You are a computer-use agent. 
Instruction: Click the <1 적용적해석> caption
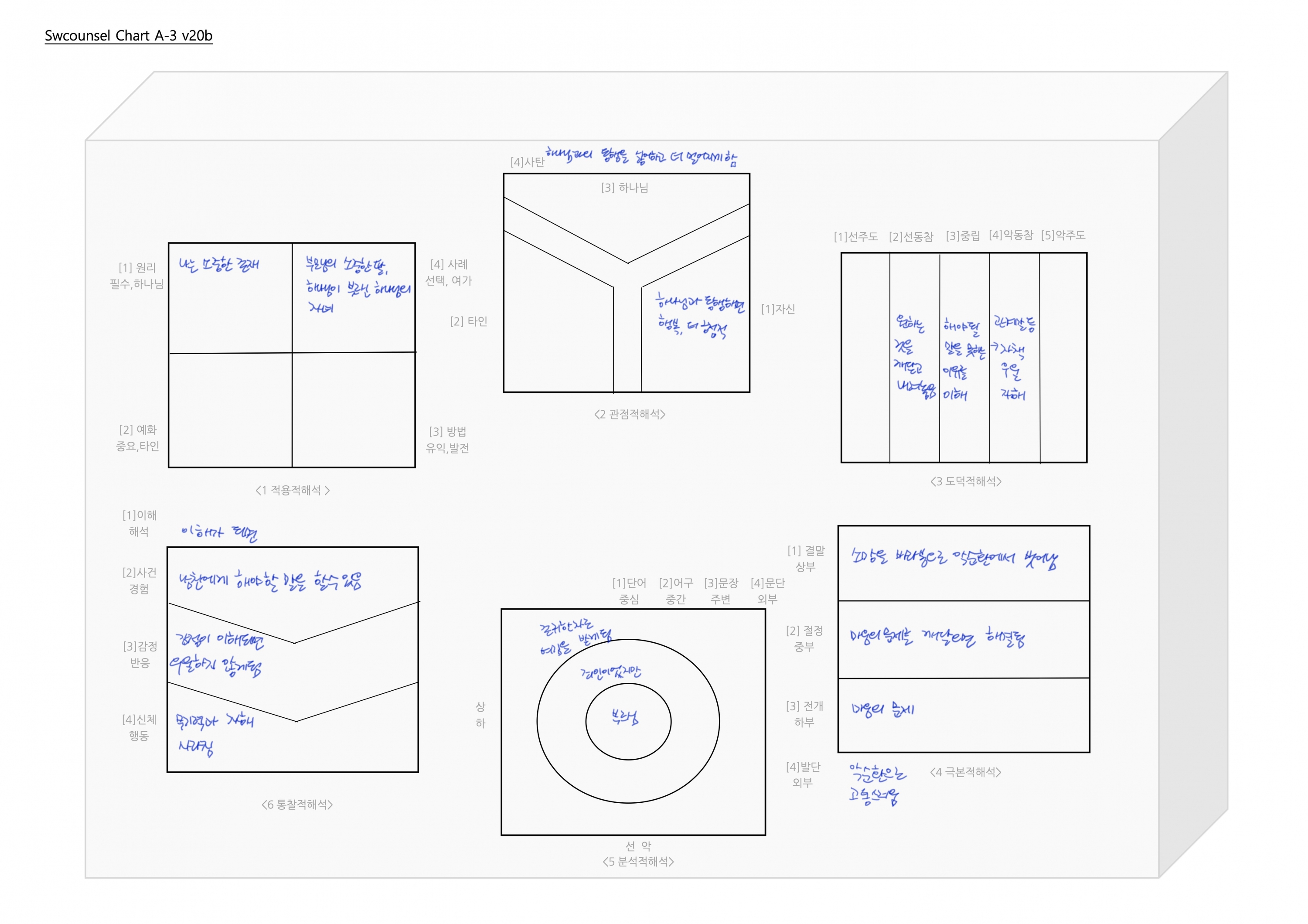[292, 491]
